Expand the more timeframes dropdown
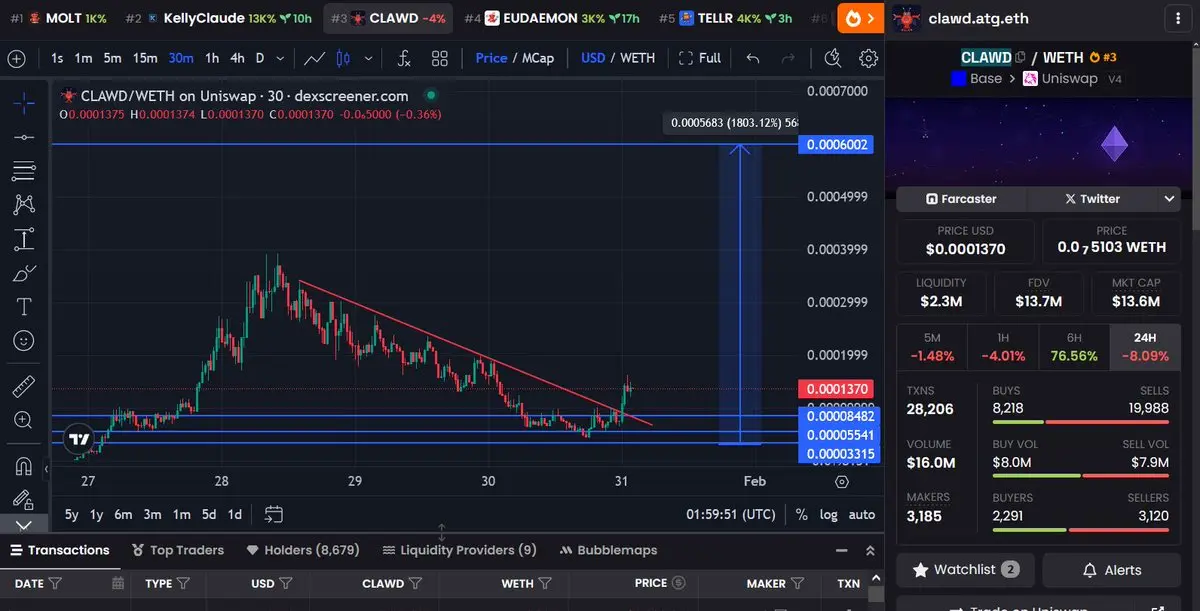 click(280, 58)
